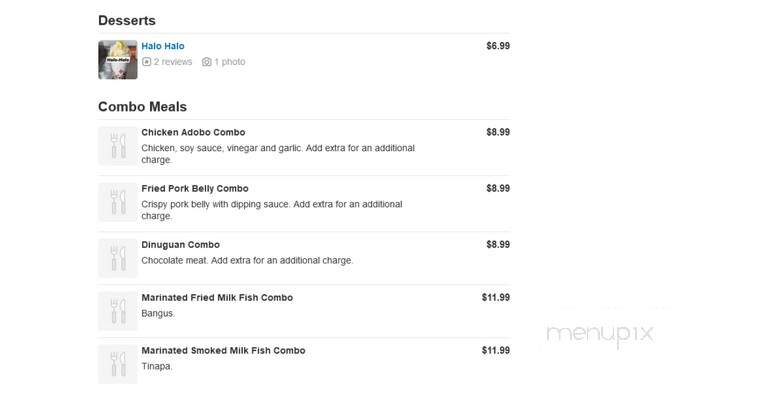Image resolution: width=779 pixels, height=416 pixels.
Task: Click the Halo Halo dessert thumbnail photo
Action: pyautogui.click(x=118, y=60)
